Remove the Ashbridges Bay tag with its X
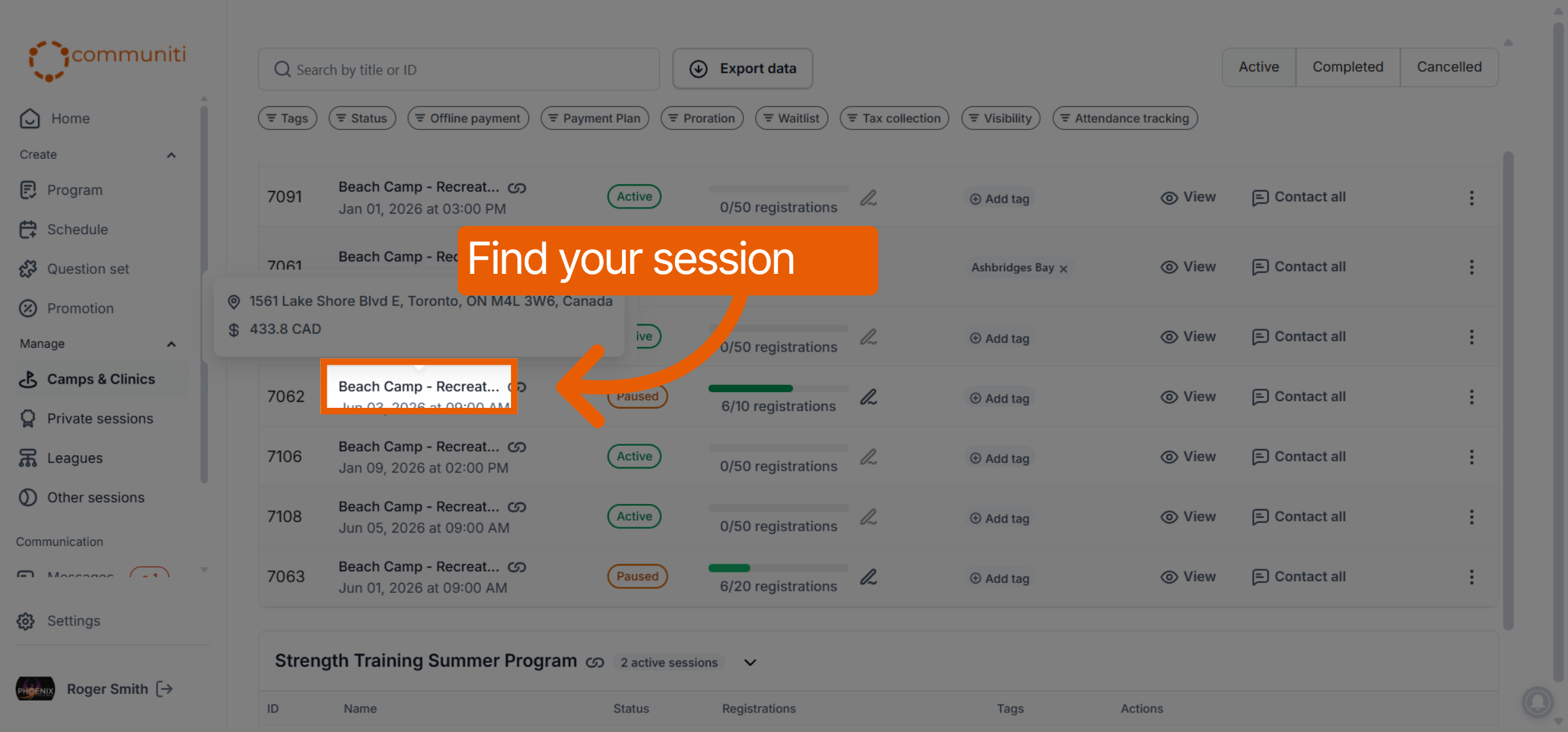 click(x=1064, y=269)
